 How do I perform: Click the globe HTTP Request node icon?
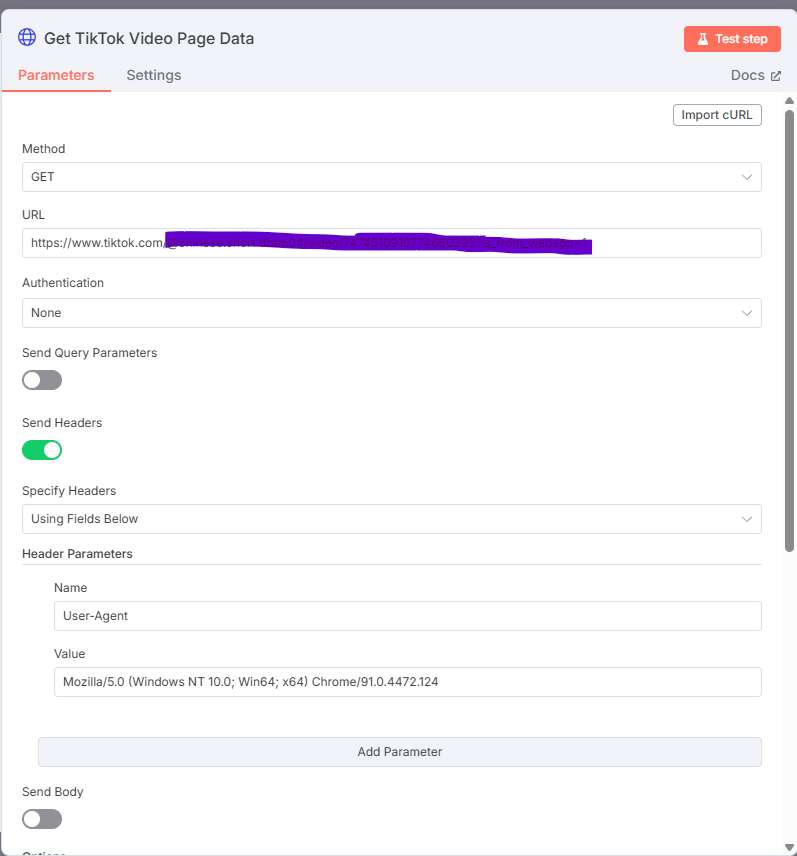[x=27, y=38]
